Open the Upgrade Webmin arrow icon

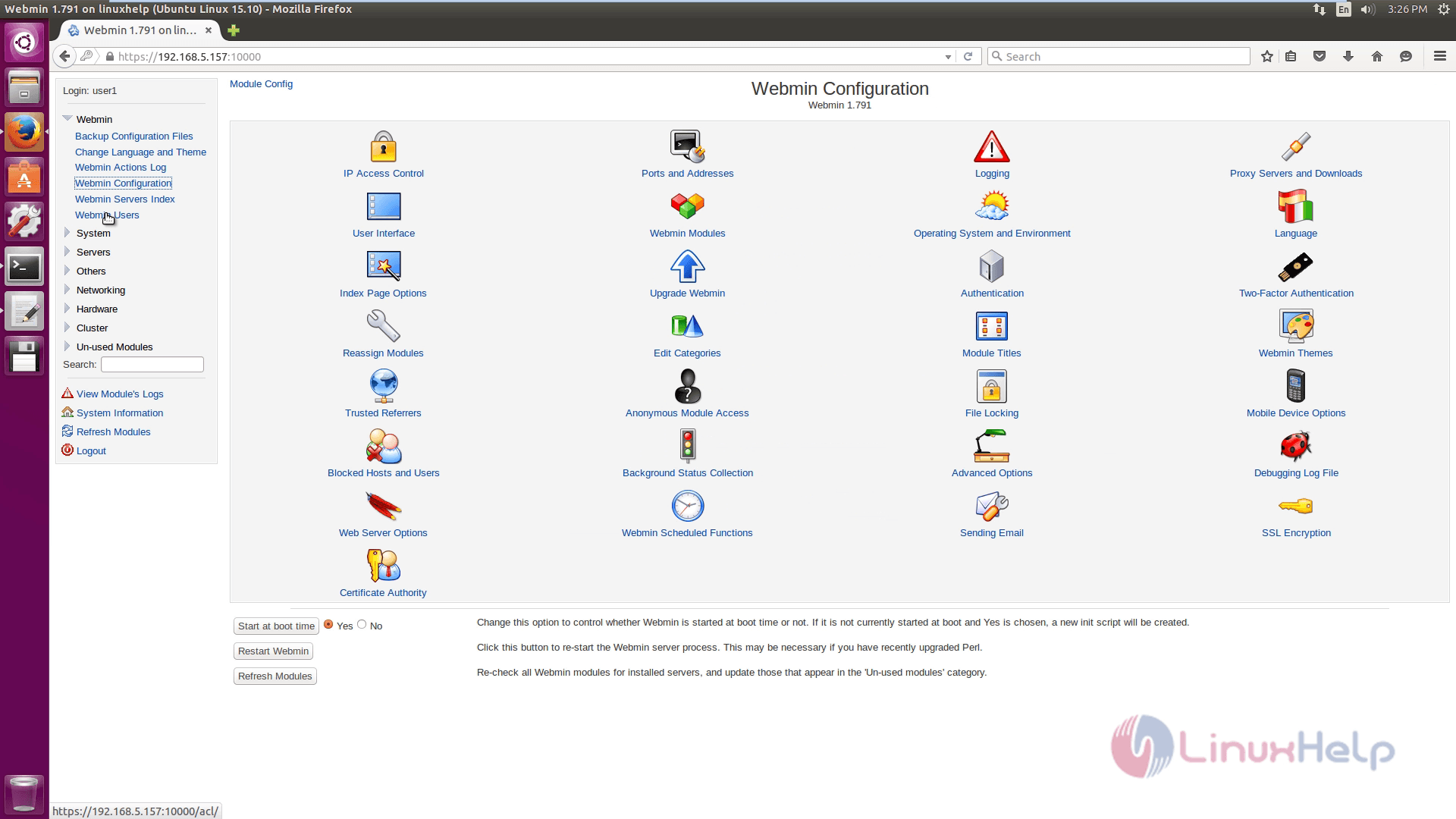tap(687, 266)
